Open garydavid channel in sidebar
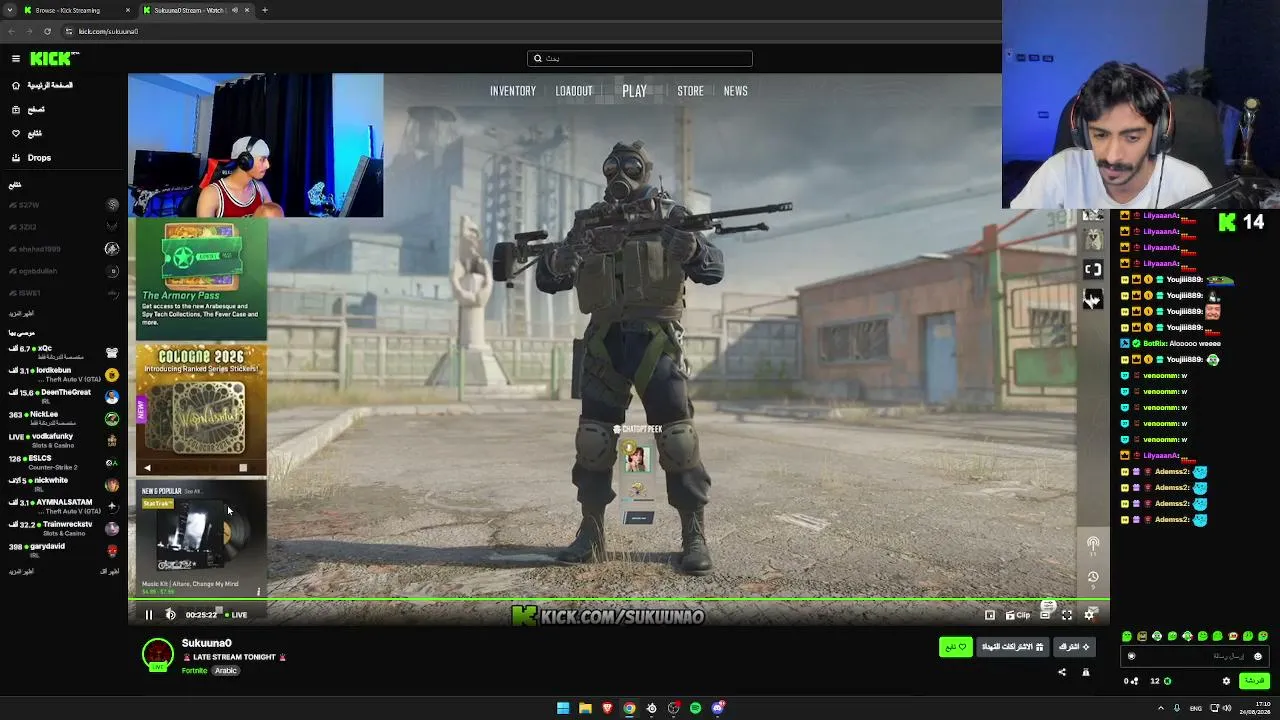 coord(62,550)
